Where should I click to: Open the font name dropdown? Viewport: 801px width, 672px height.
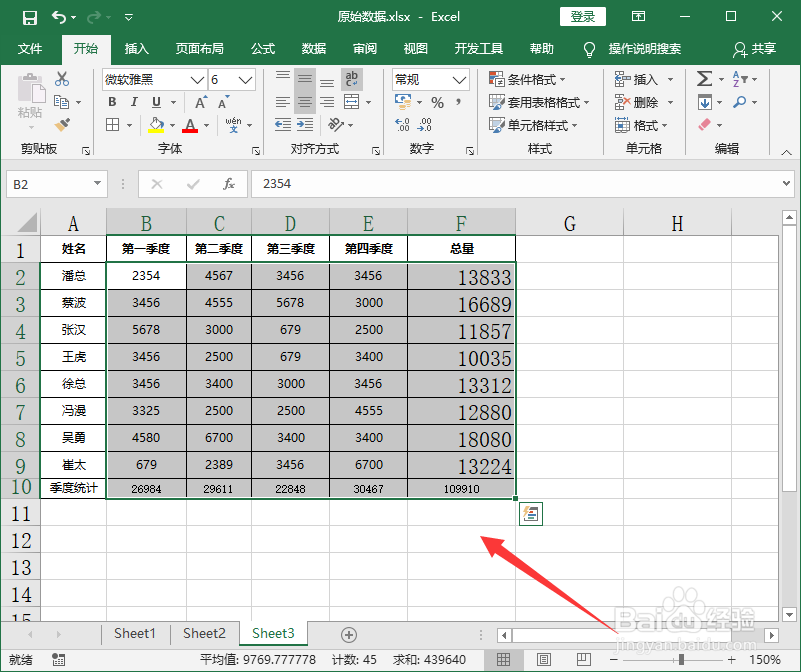pos(197,80)
